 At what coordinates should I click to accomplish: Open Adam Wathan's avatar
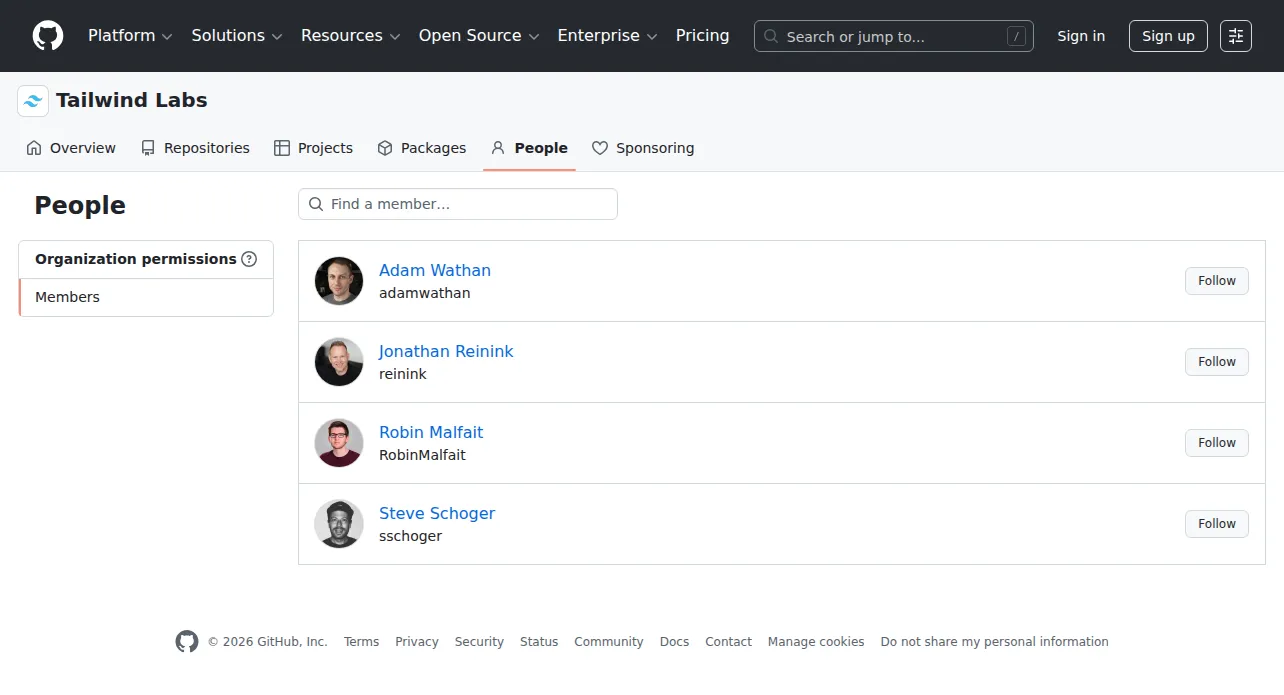tap(339, 281)
